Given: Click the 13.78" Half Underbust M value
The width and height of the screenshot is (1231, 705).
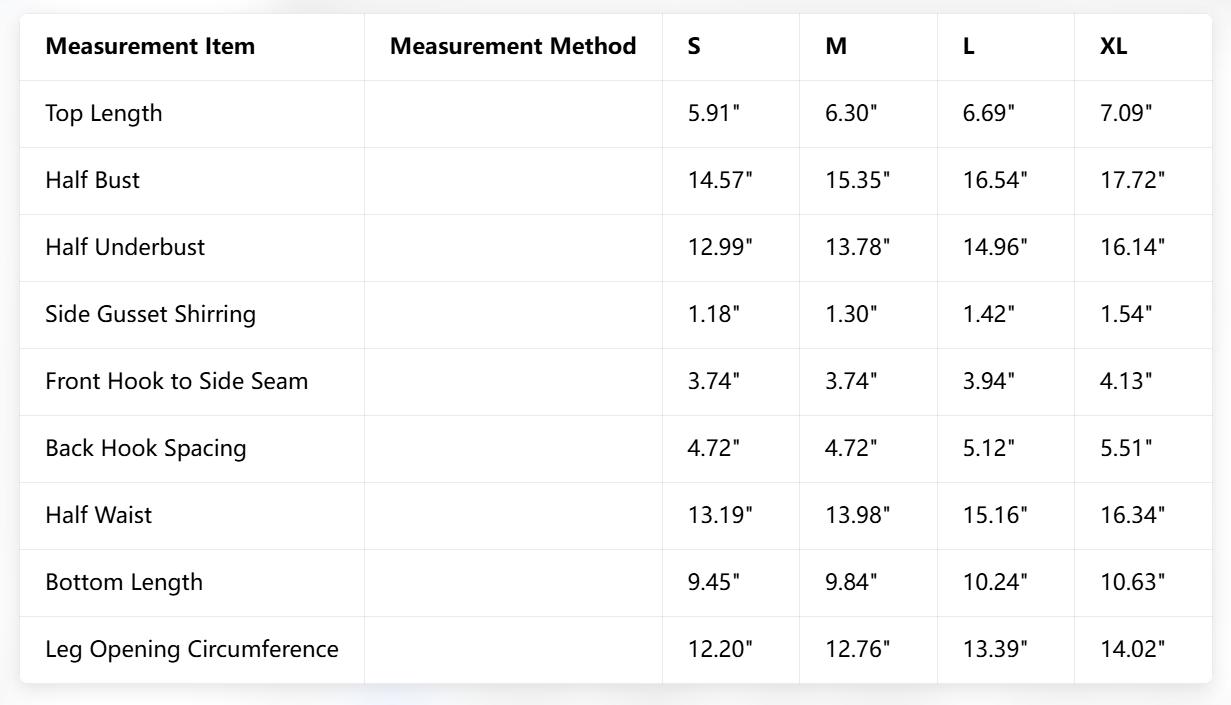Looking at the screenshot, I should [x=857, y=247].
